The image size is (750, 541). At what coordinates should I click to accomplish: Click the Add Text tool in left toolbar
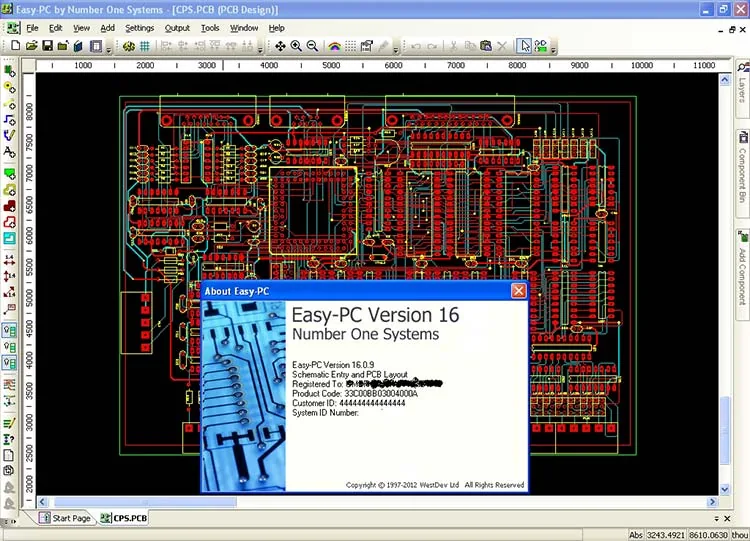coord(9,152)
